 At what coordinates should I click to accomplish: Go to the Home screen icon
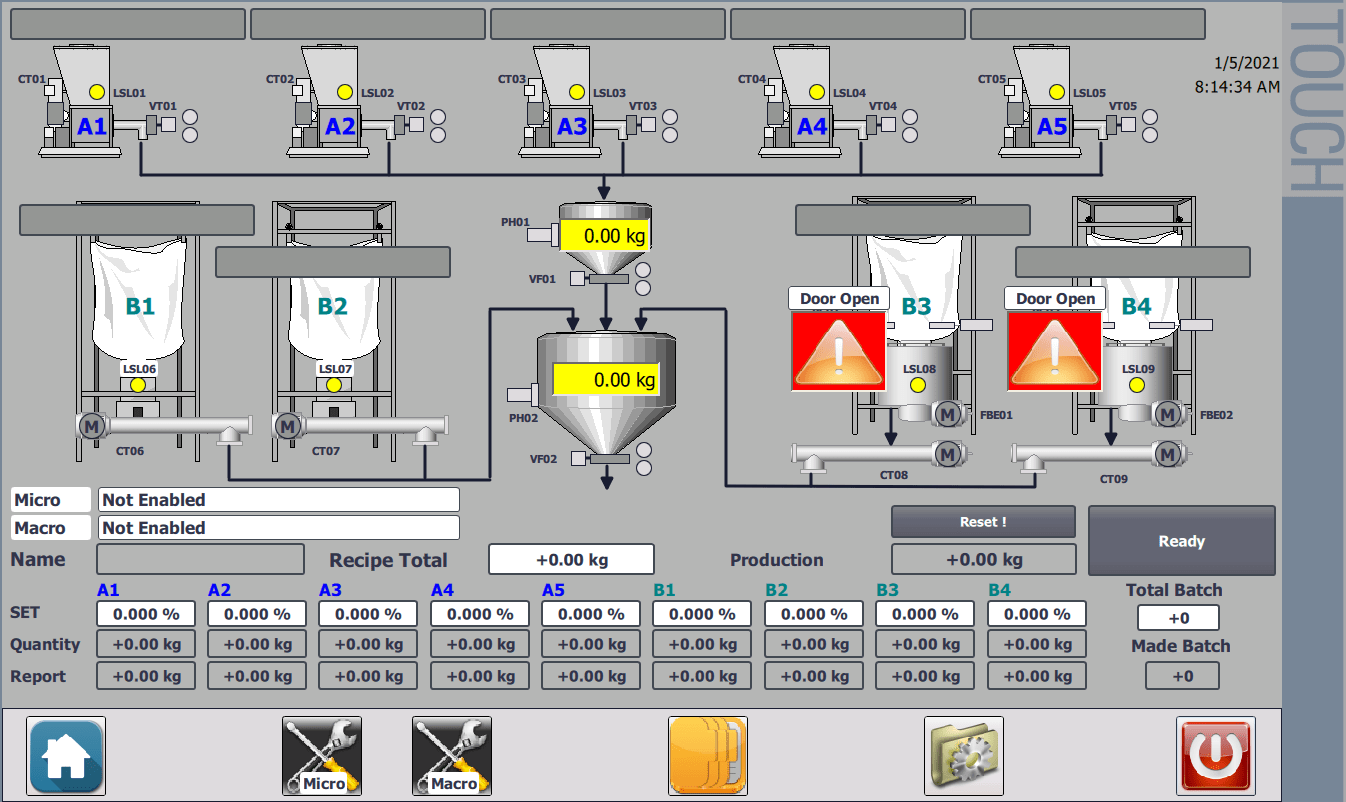(66, 756)
